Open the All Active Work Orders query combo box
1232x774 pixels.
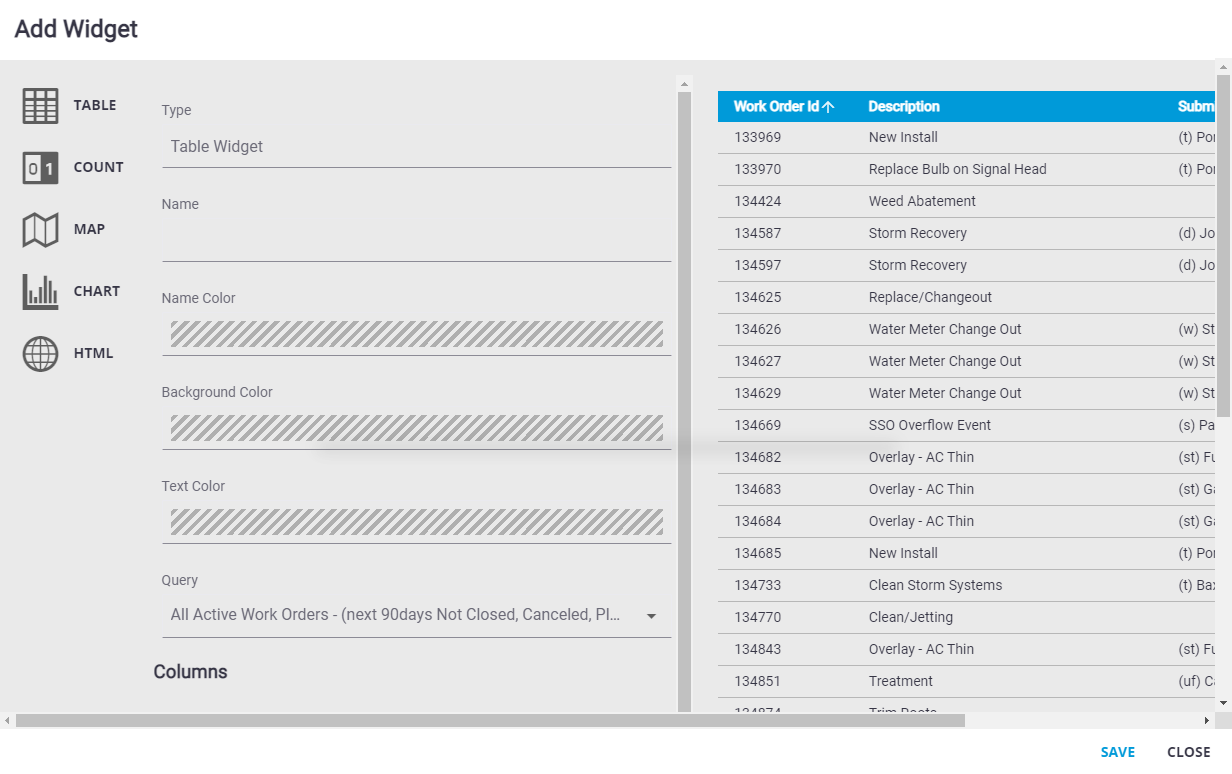coord(416,616)
